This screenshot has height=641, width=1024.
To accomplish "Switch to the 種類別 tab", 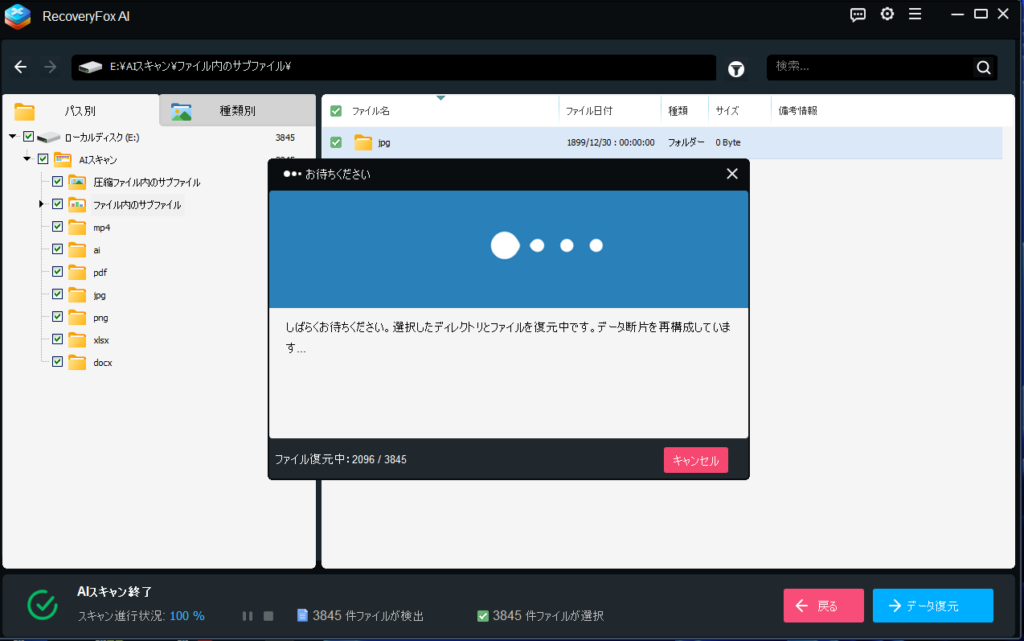I will [x=237, y=111].
